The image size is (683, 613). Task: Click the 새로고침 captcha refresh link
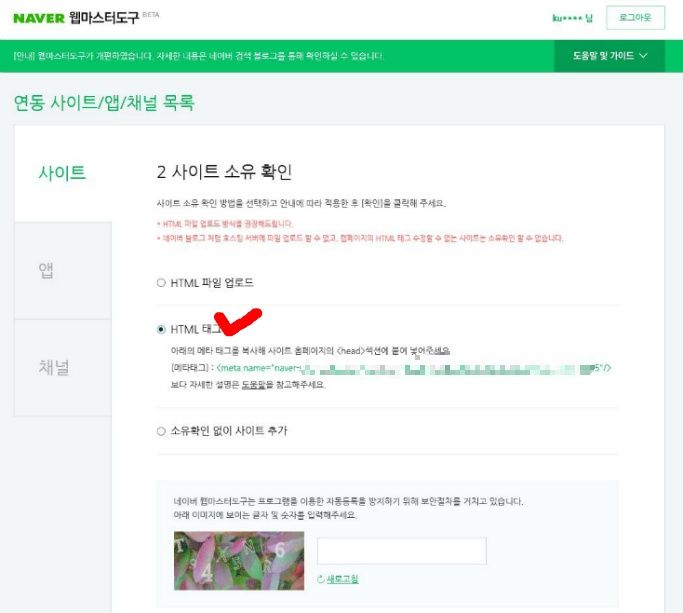(x=342, y=579)
